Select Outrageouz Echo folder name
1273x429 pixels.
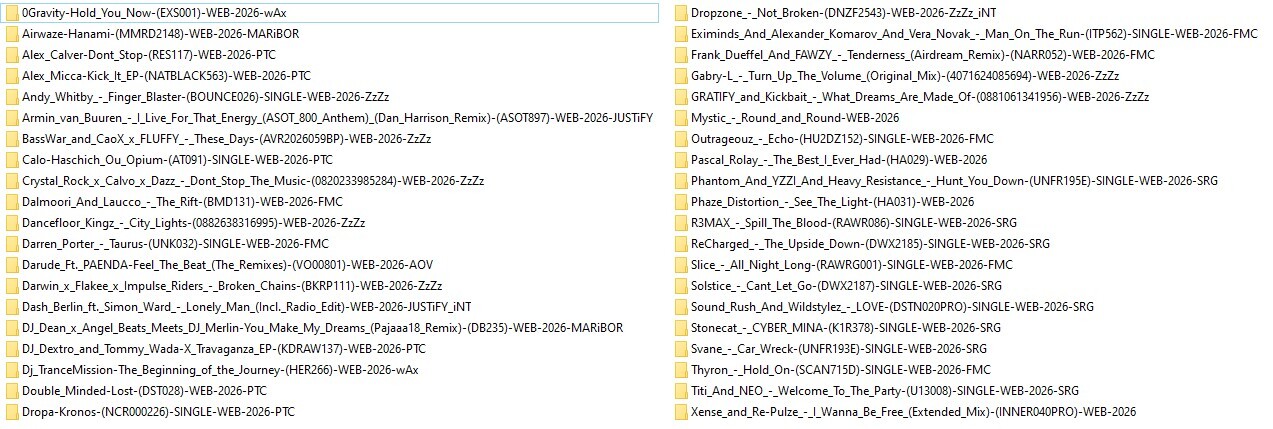click(x=842, y=139)
